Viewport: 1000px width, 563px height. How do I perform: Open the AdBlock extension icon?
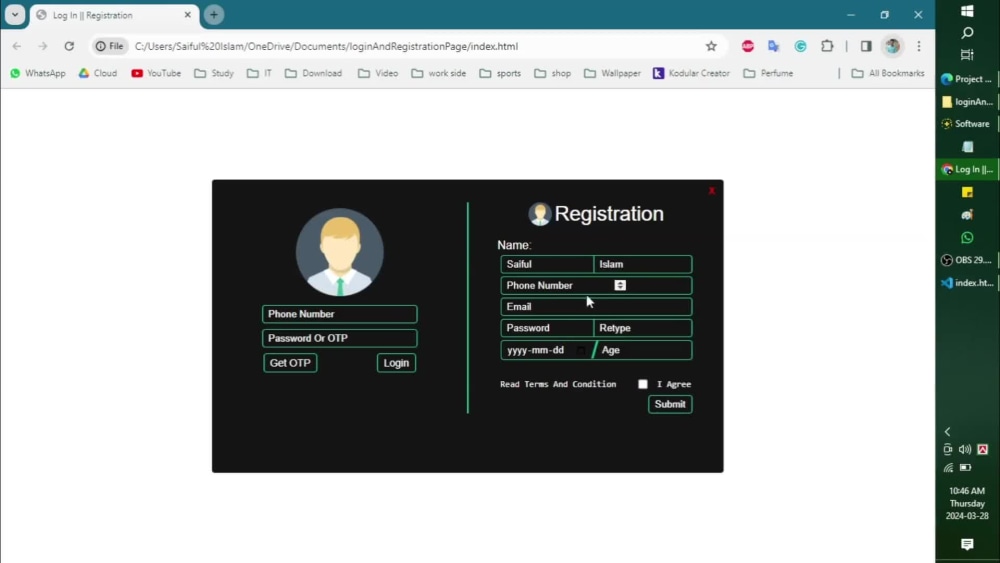click(x=747, y=46)
